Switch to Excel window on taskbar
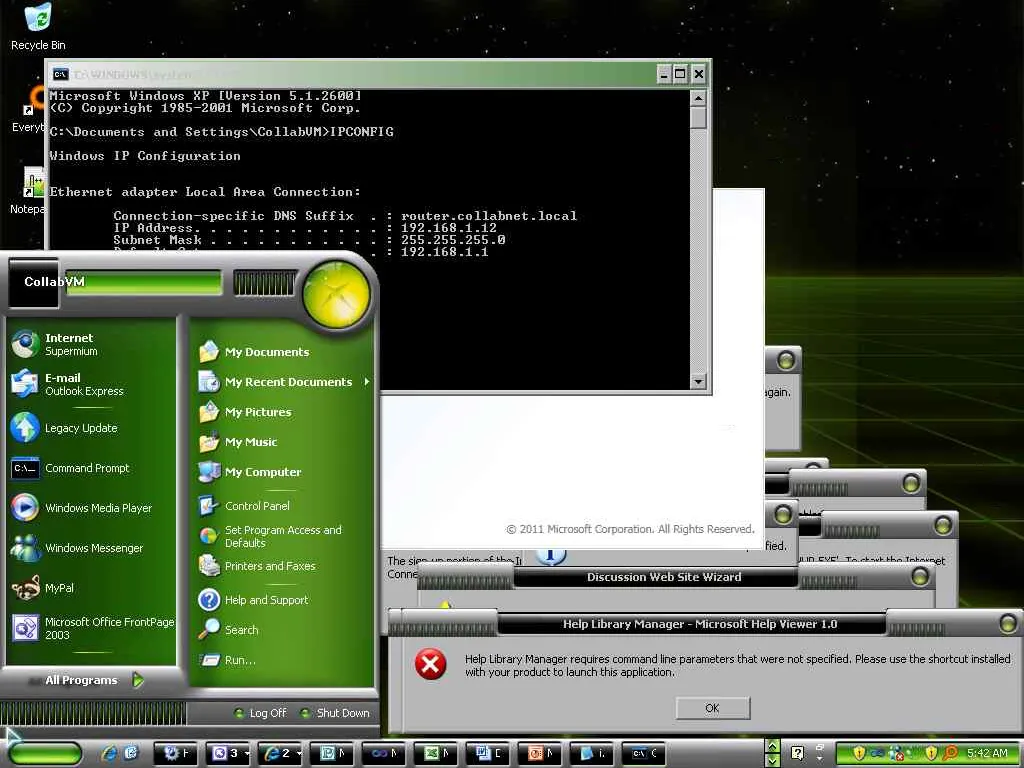Image resolution: width=1024 pixels, height=768 pixels. click(437, 754)
